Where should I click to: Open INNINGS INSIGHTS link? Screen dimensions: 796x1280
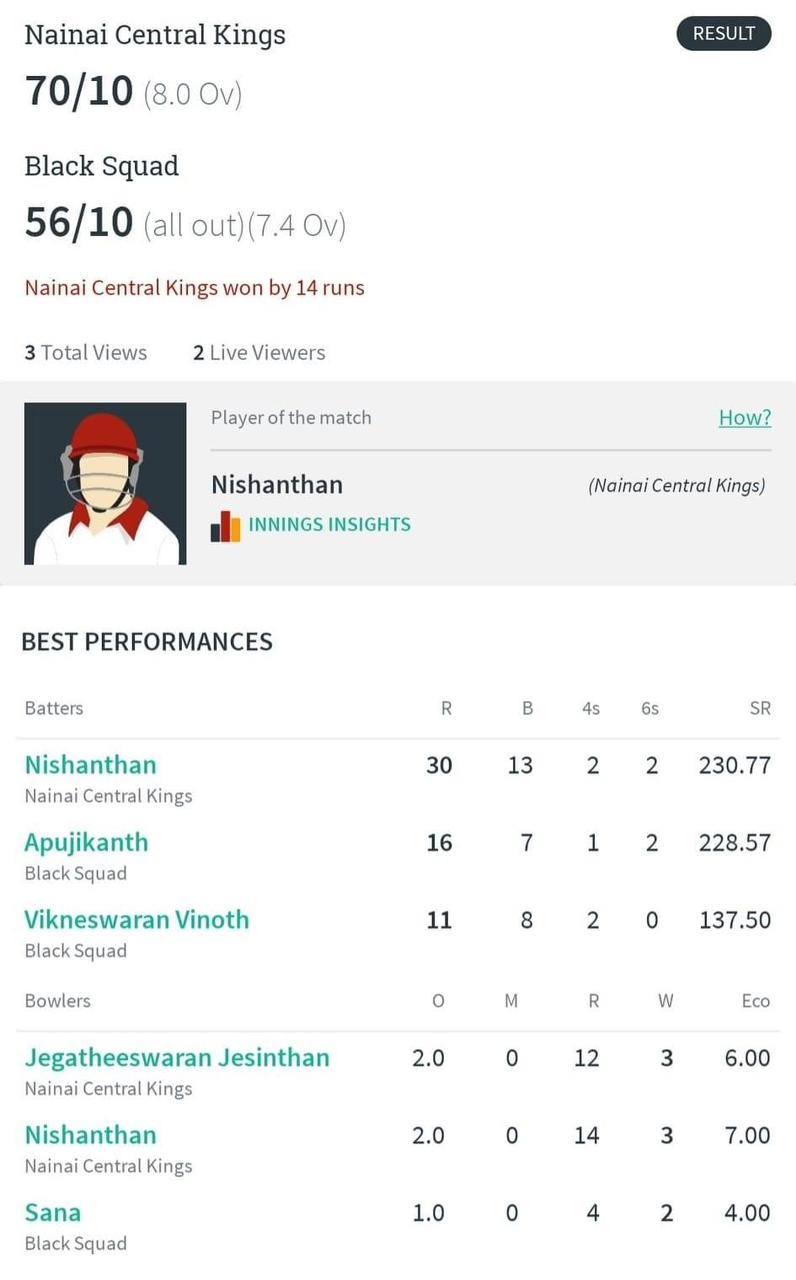tap(329, 524)
